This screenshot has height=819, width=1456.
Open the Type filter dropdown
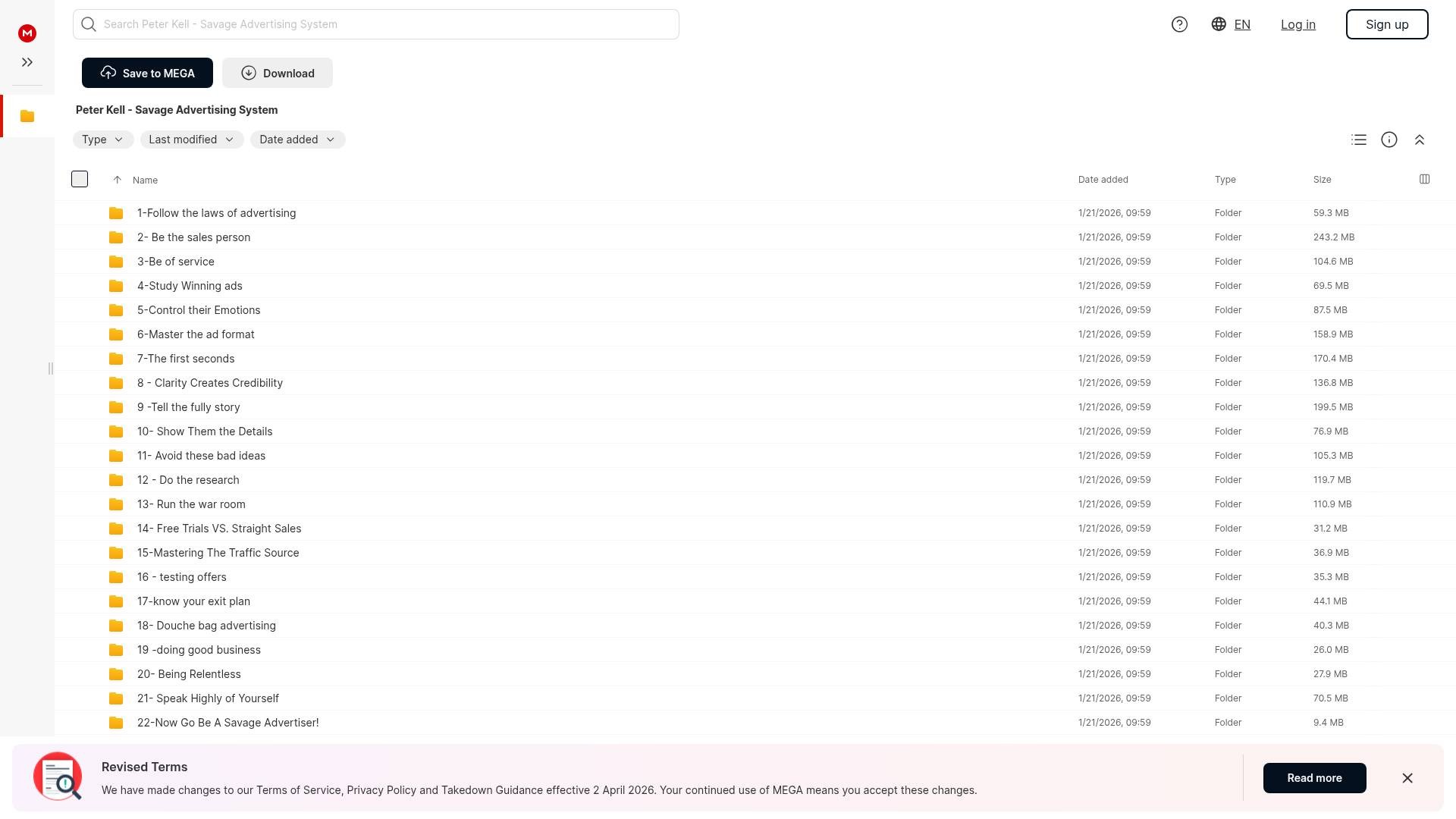[103, 140]
